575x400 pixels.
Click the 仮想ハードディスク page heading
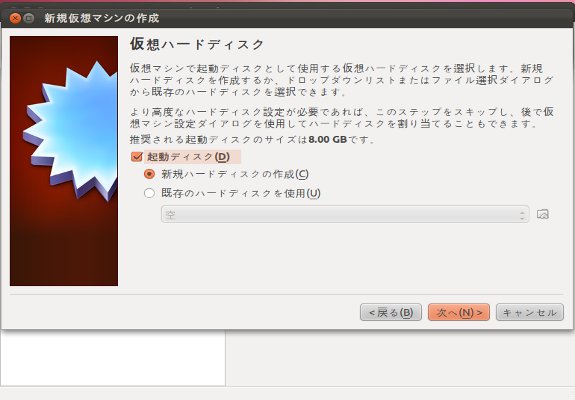[197, 44]
